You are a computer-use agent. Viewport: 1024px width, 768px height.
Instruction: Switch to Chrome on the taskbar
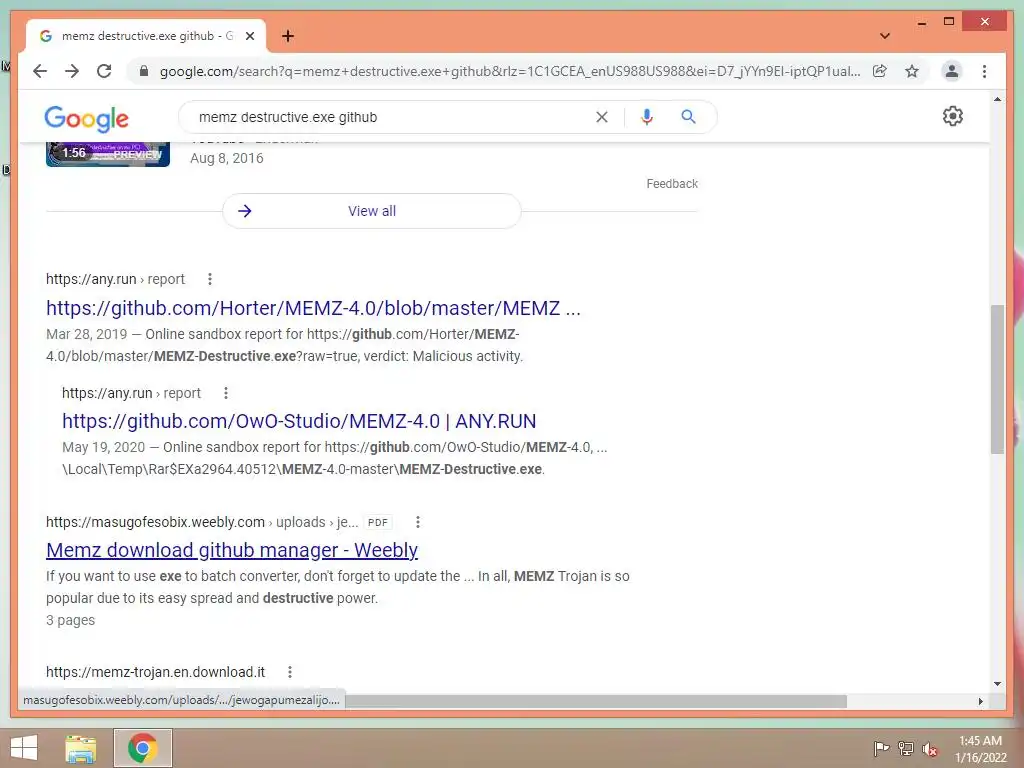click(142, 748)
